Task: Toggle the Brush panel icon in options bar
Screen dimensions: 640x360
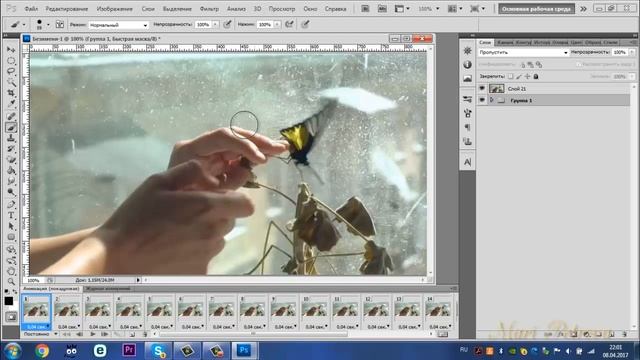Action: (x=60, y=24)
